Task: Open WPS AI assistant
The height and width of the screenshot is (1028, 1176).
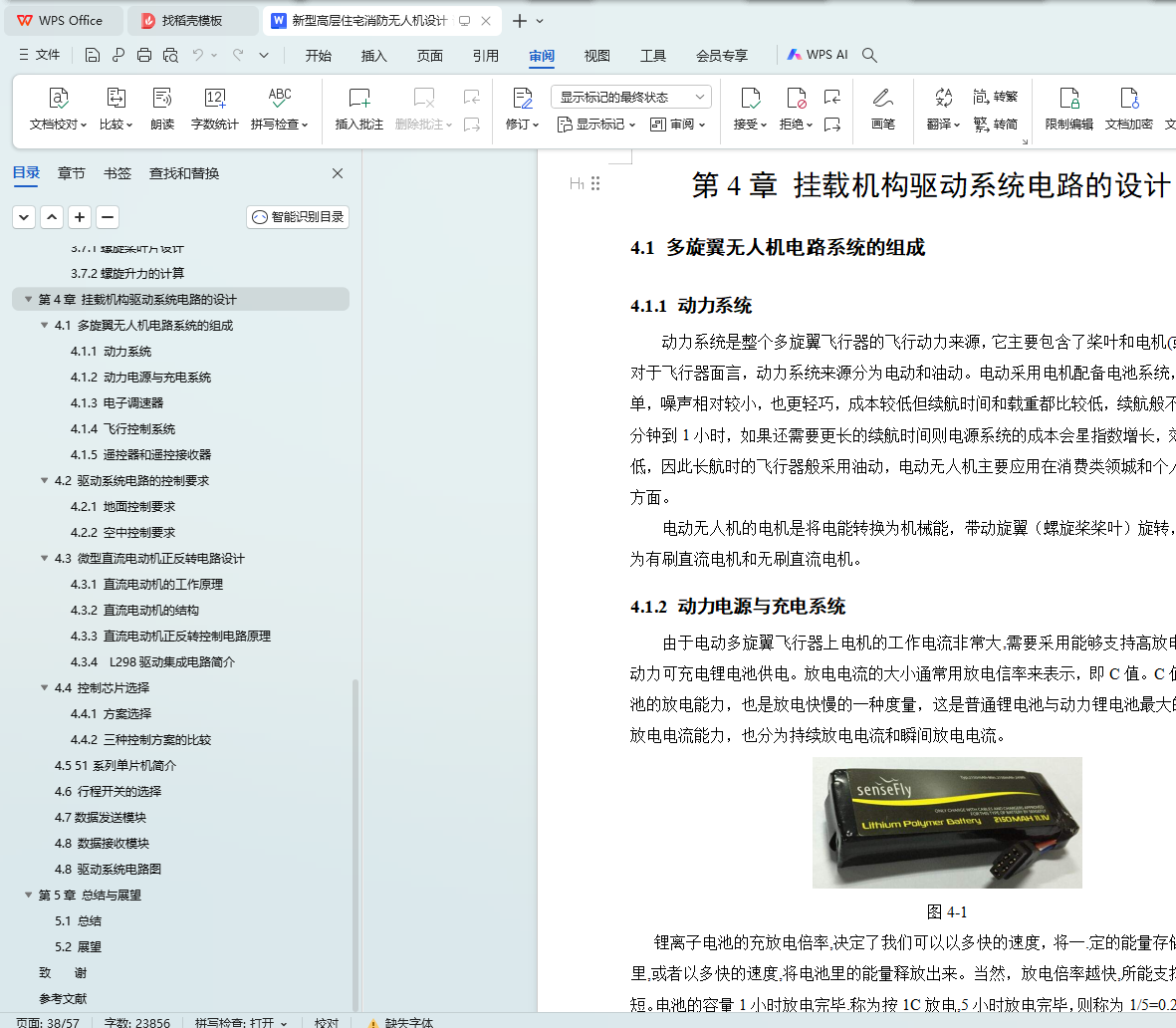Action: 818,55
